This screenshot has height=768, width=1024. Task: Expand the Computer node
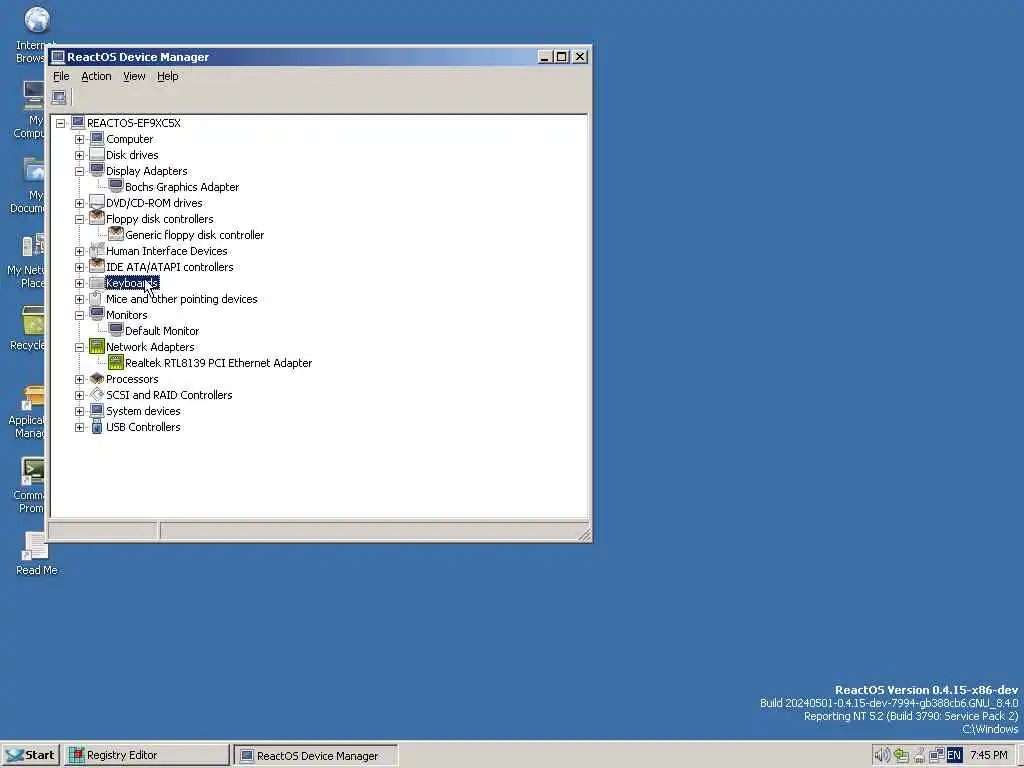click(x=80, y=139)
